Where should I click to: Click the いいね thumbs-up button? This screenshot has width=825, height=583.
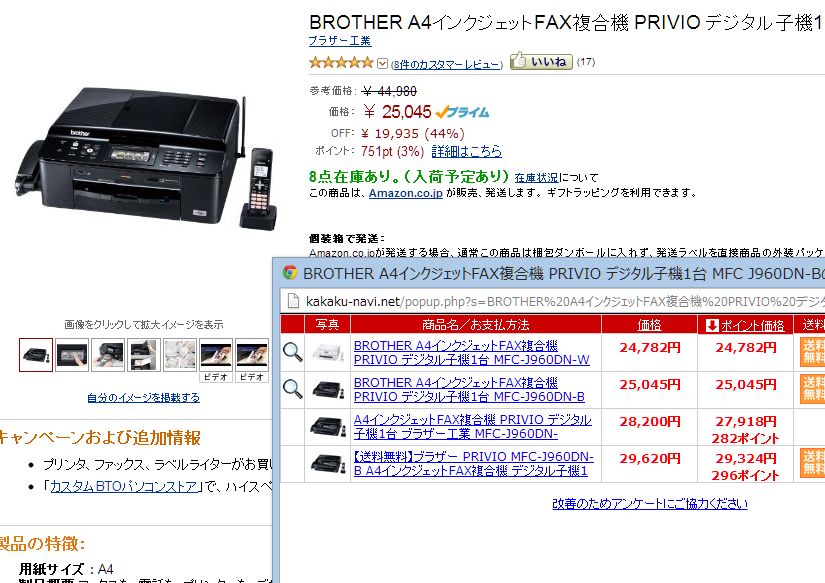(541, 61)
